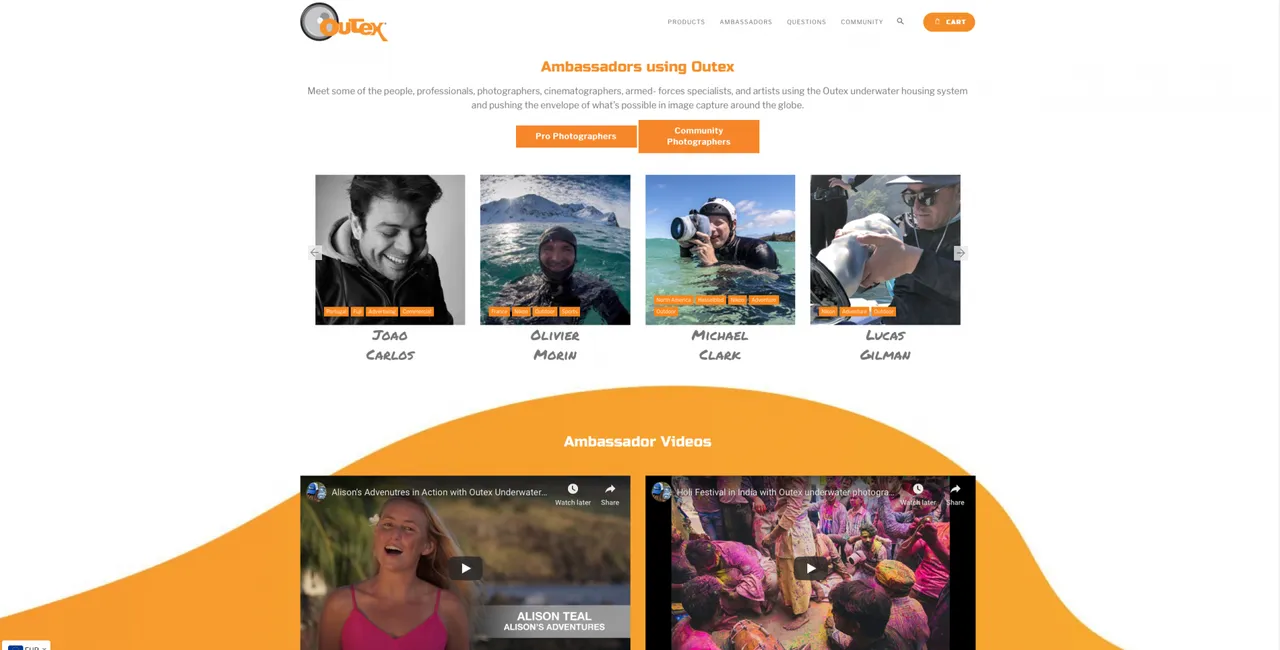
Task: Open Michael Clark's ambassador name link
Action: click(x=720, y=345)
